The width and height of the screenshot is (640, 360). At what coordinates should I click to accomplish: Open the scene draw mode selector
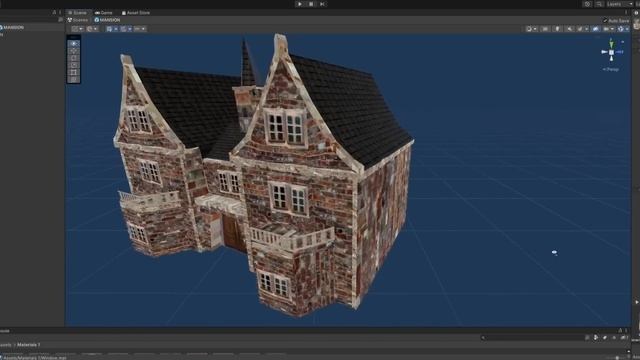click(x=529, y=29)
